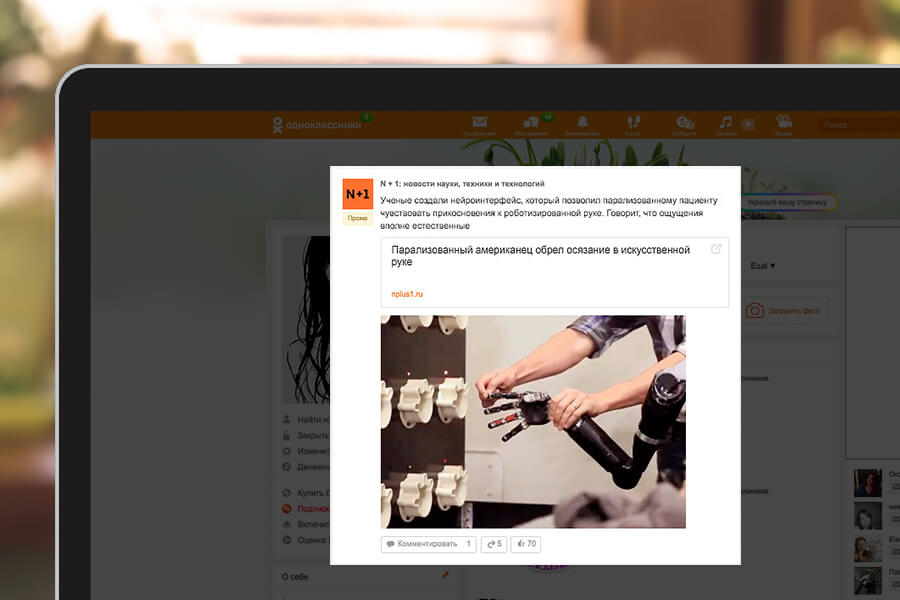This screenshot has width=900, height=600.
Task: Like the post using the Класс counter
Action: tap(524, 543)
